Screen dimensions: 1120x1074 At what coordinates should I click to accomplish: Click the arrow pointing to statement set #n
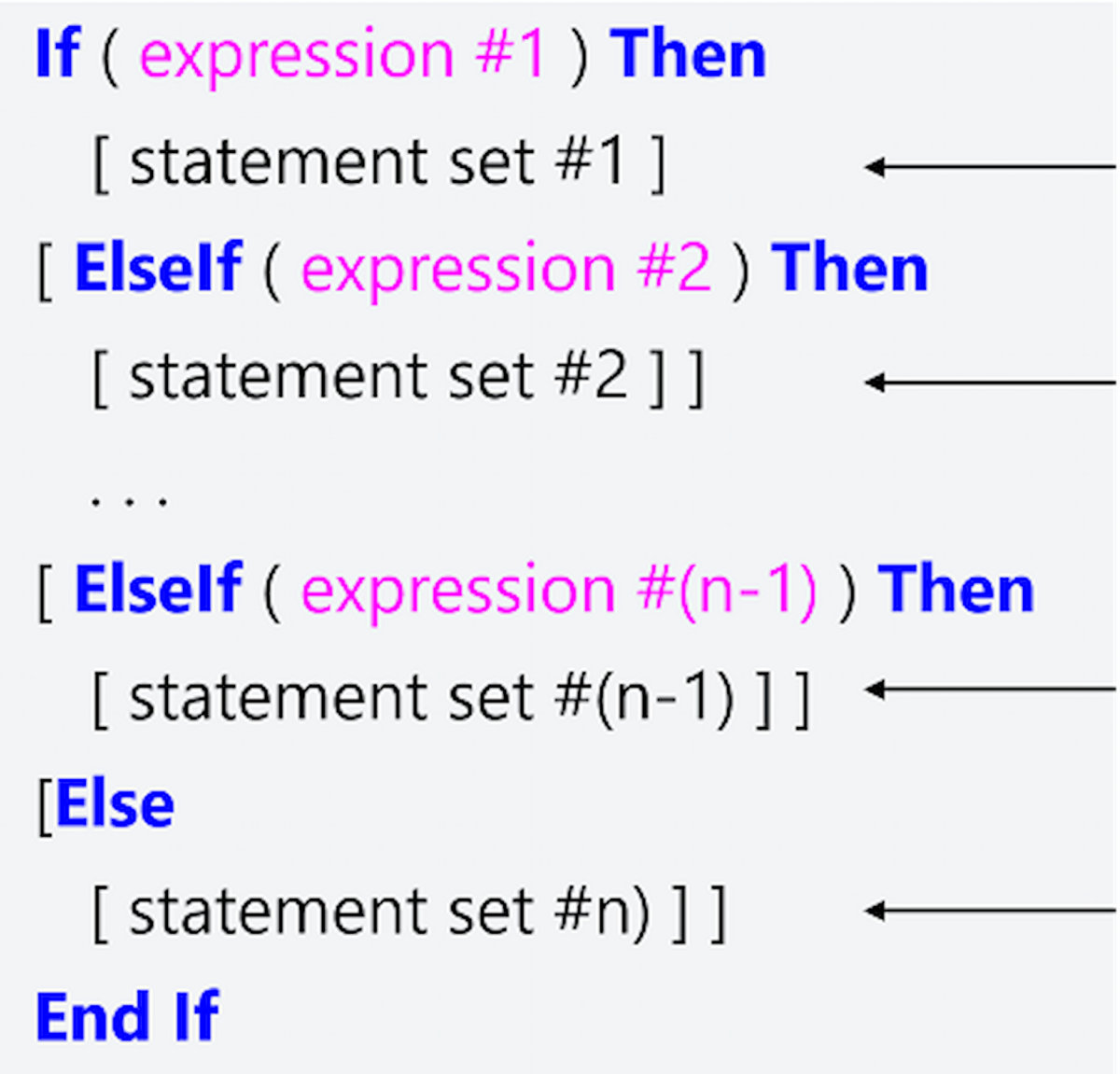coord(989,910)
